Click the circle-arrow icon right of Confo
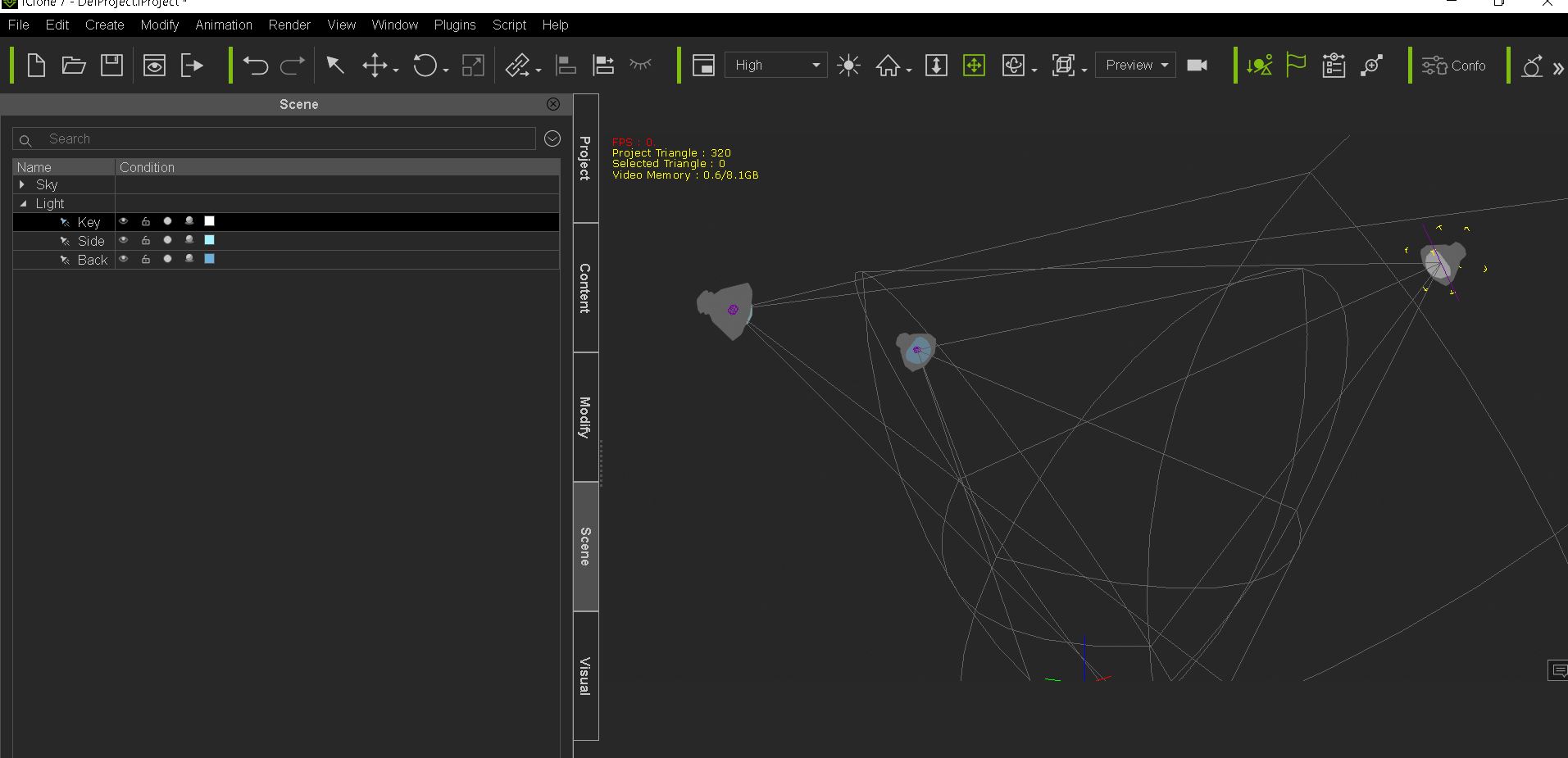 [1531, 66]
